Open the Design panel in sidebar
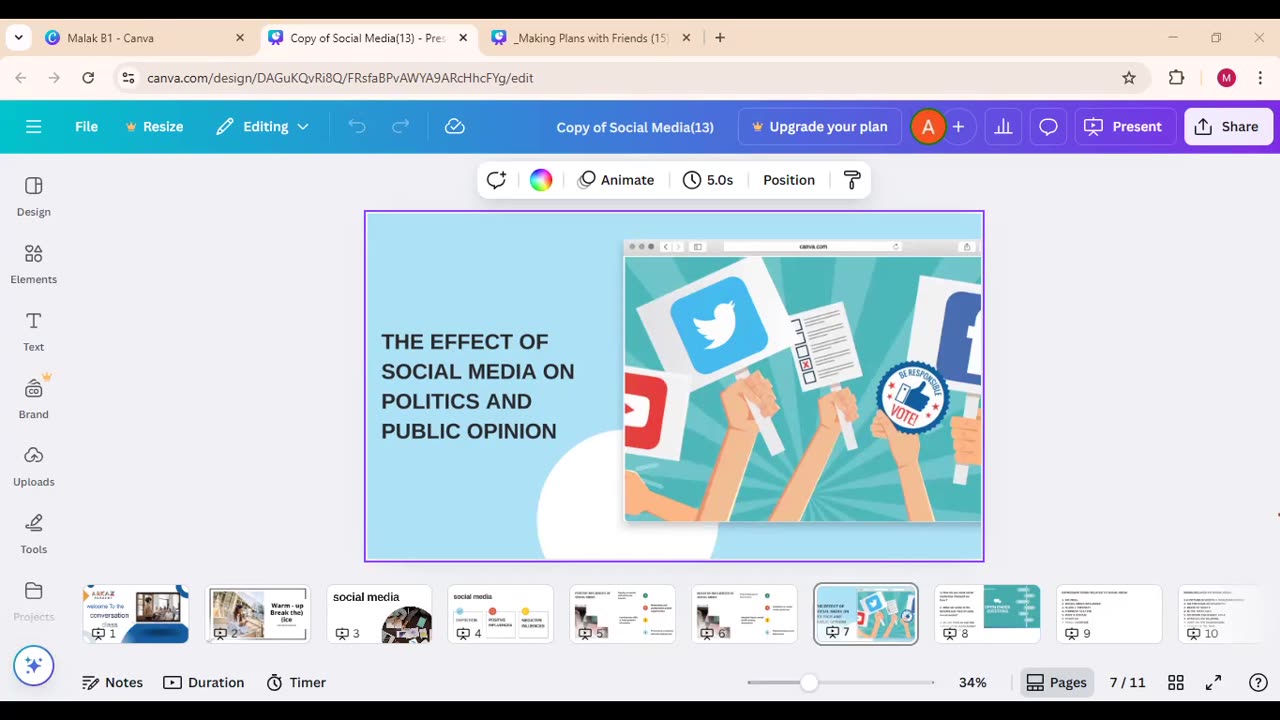Image resolution: width=1280 pixels, height=720 pixels. coord(33,197)
